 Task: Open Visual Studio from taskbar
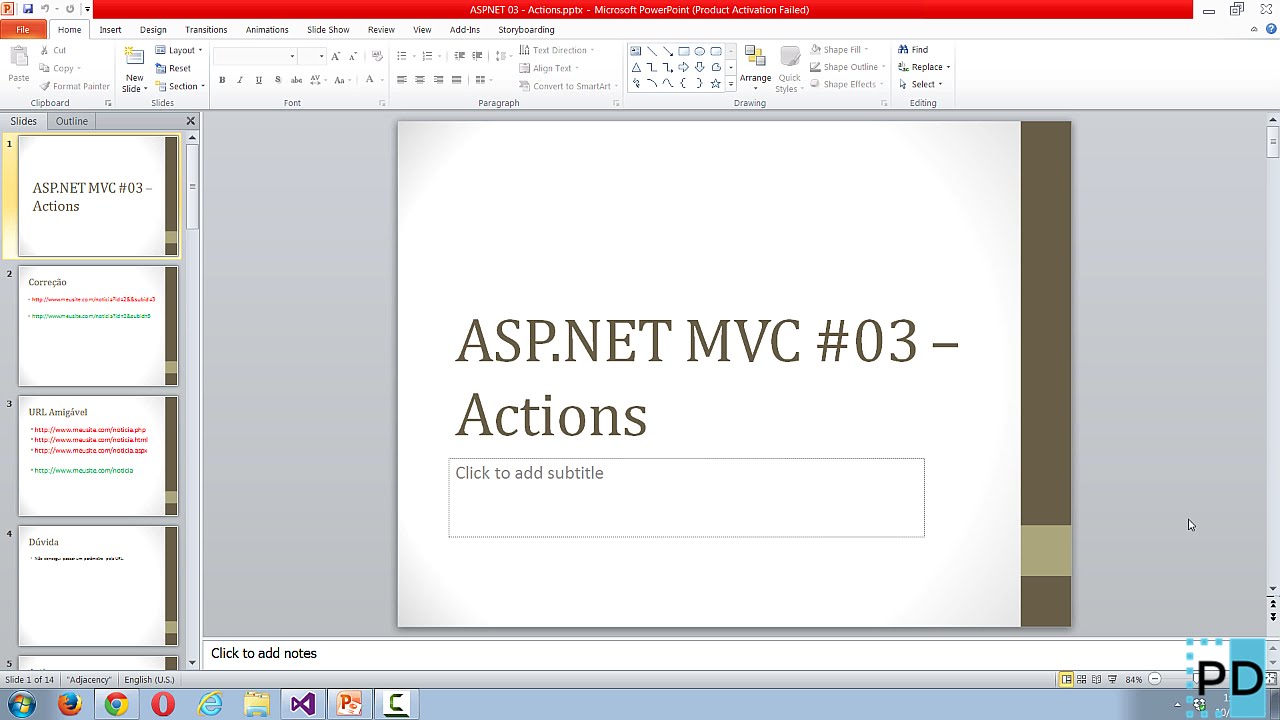tap(303, 704)
